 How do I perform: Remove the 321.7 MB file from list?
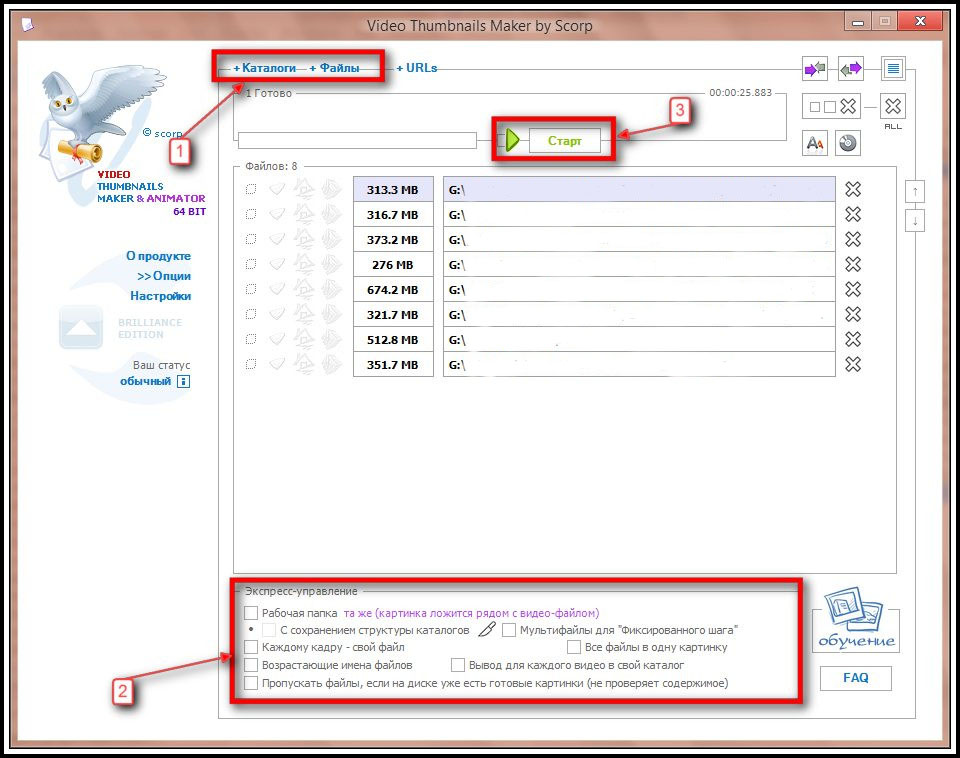point(853,314)
